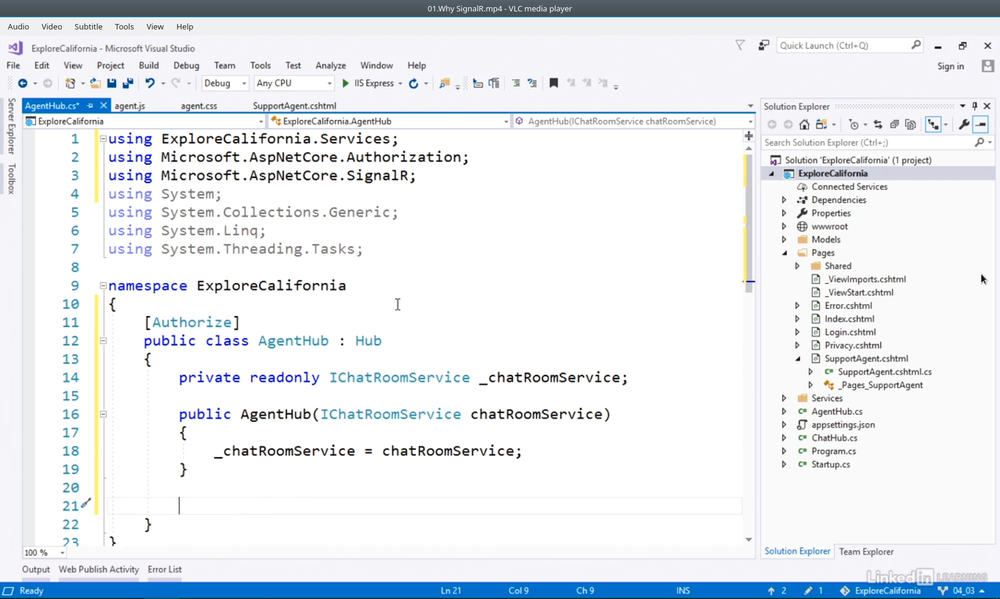Toggle the Track Active Item tree icon

(x=933, y=124)
